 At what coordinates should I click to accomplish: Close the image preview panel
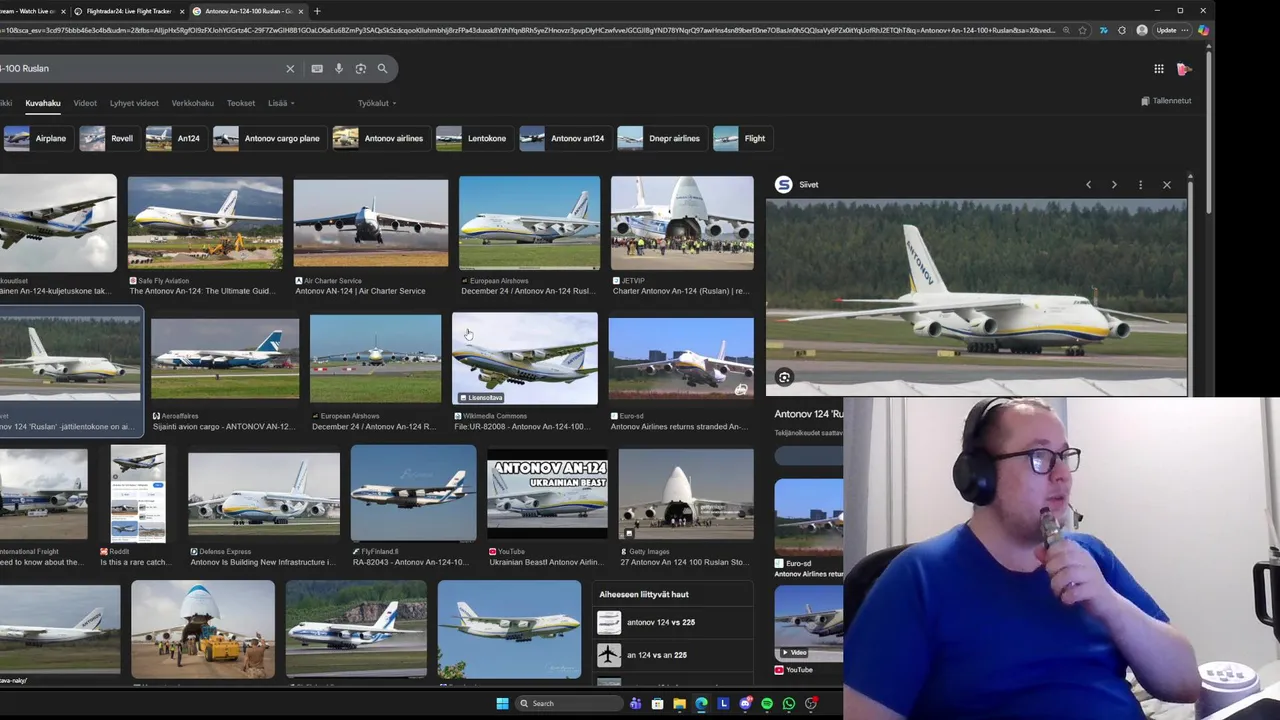pyautogui.click(x=1166, y=185)
